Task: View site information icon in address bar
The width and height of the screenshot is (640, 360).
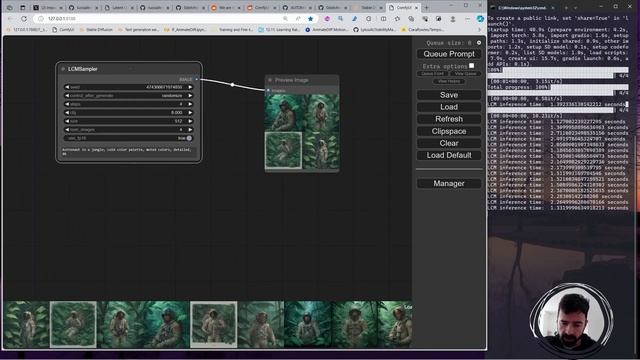Action: click(x=40, y=19)
